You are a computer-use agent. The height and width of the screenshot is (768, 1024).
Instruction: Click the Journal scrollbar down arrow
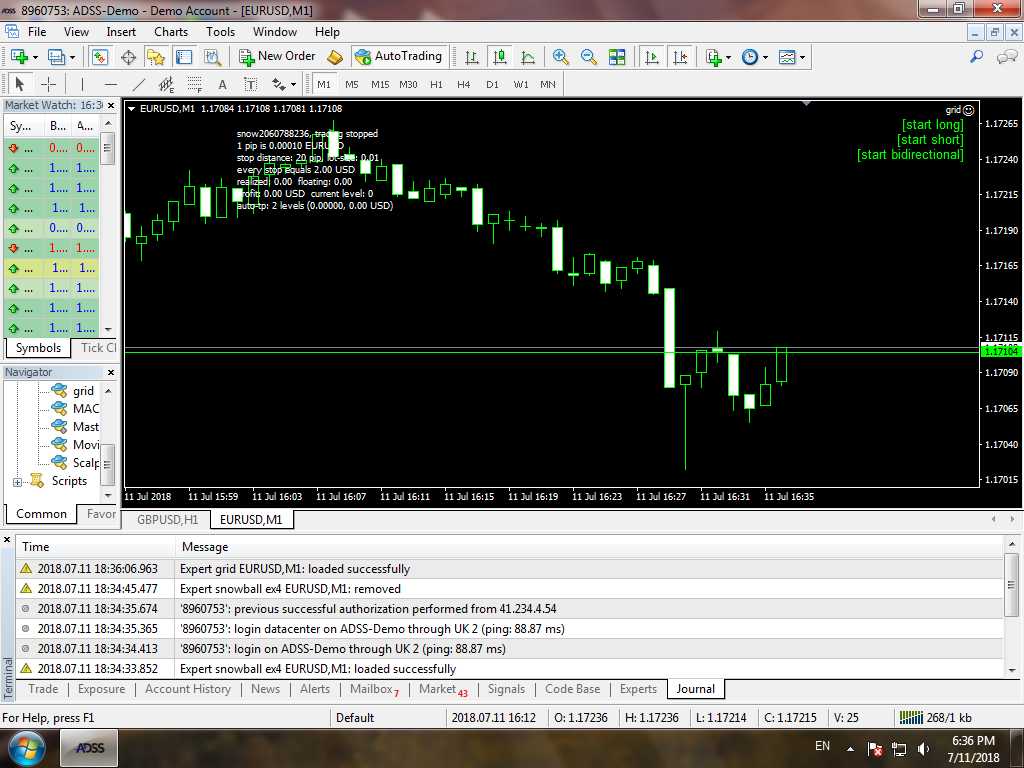[1012, 671]
